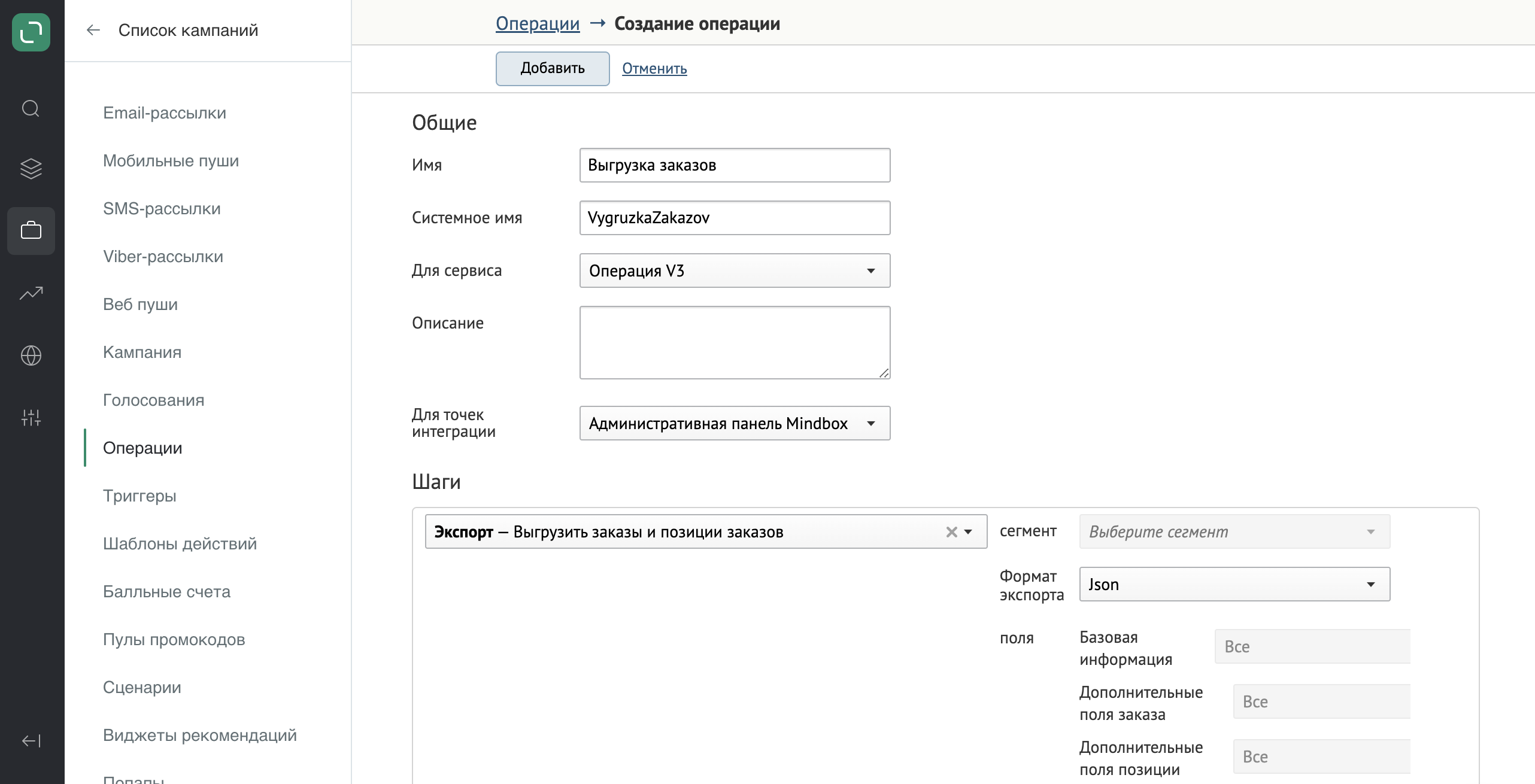Open Email-рассылки menu item
Screen dimensions: 1535x784
click(x=165, y=113)
